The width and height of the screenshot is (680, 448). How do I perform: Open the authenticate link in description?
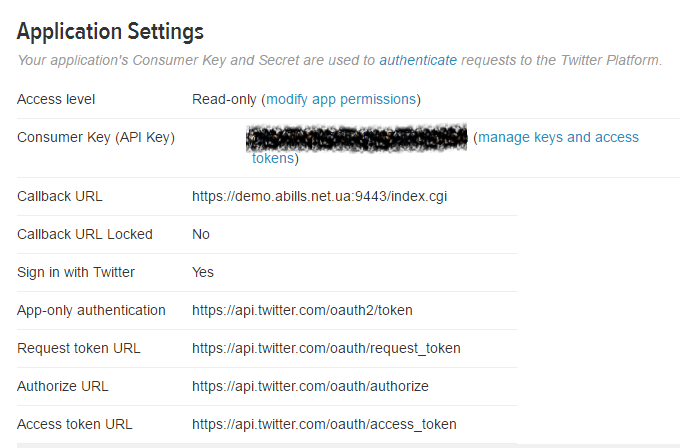pos(418,60)
